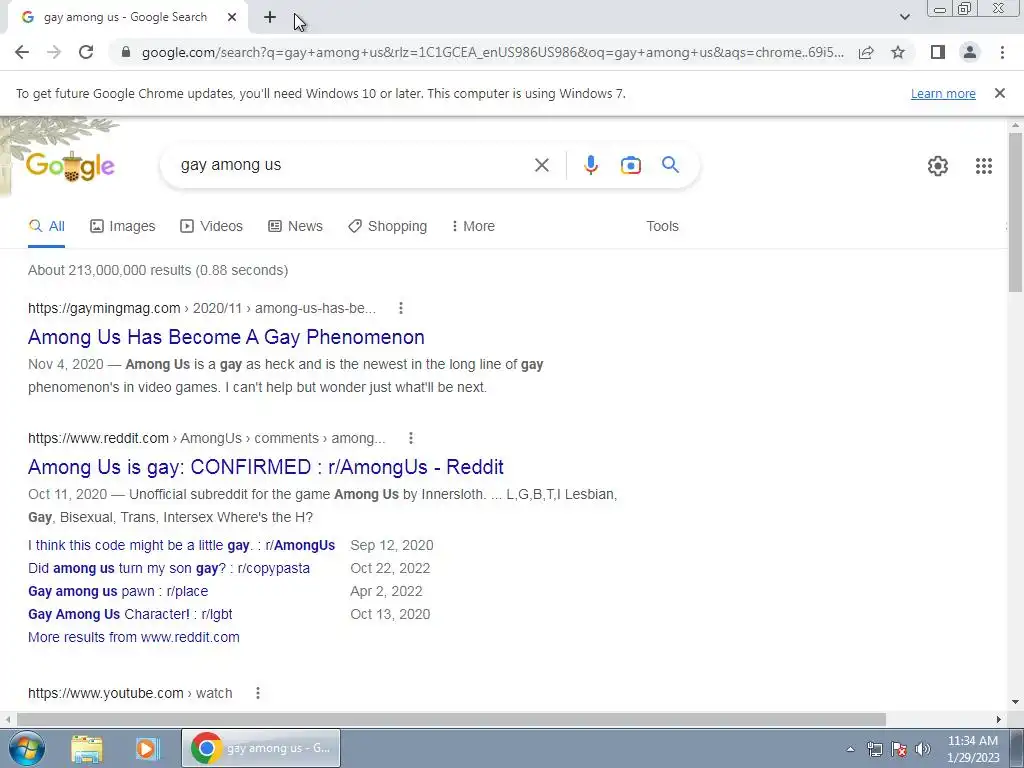Open Windows Explorer from taskbar
The image size is (1024, 768).
point(86,748)
